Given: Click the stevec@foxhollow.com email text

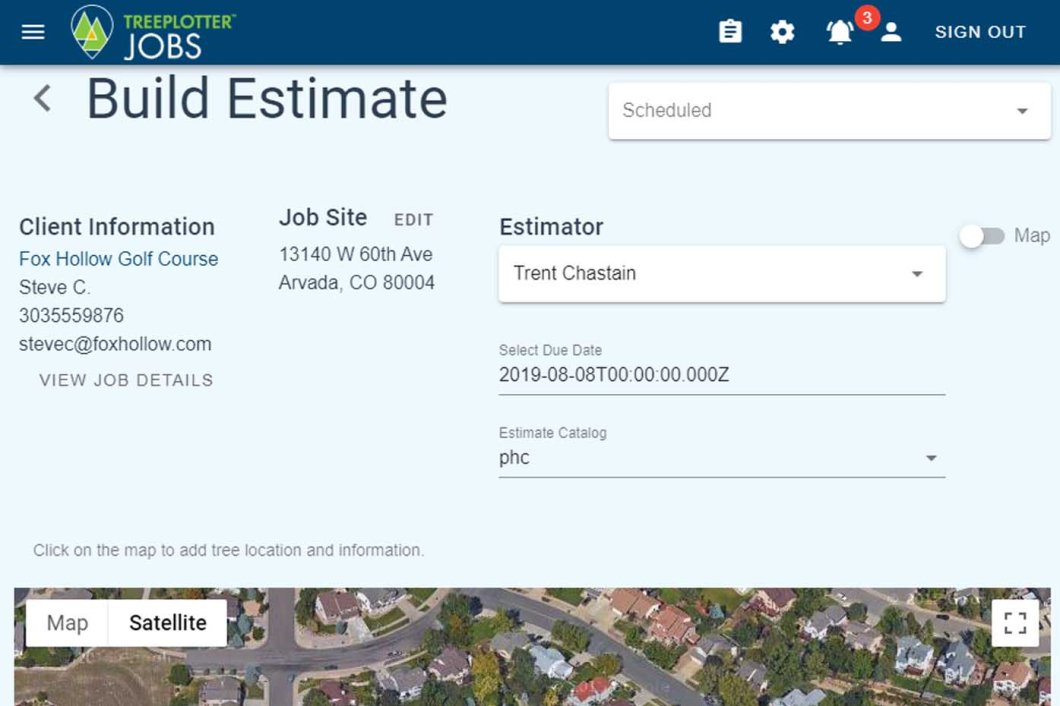Looking at the screenshot, I should [115, 344].
